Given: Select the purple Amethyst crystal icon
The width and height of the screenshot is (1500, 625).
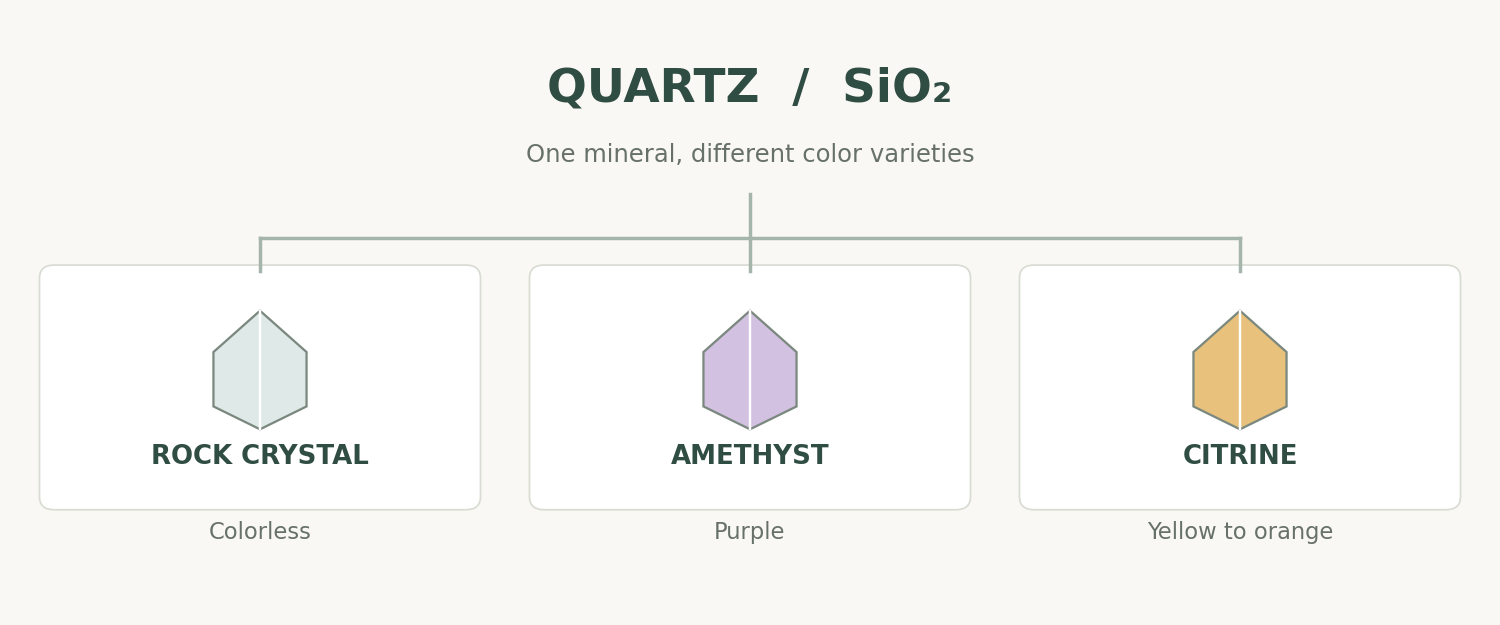Looking at the screenshot, I should 750,370.
